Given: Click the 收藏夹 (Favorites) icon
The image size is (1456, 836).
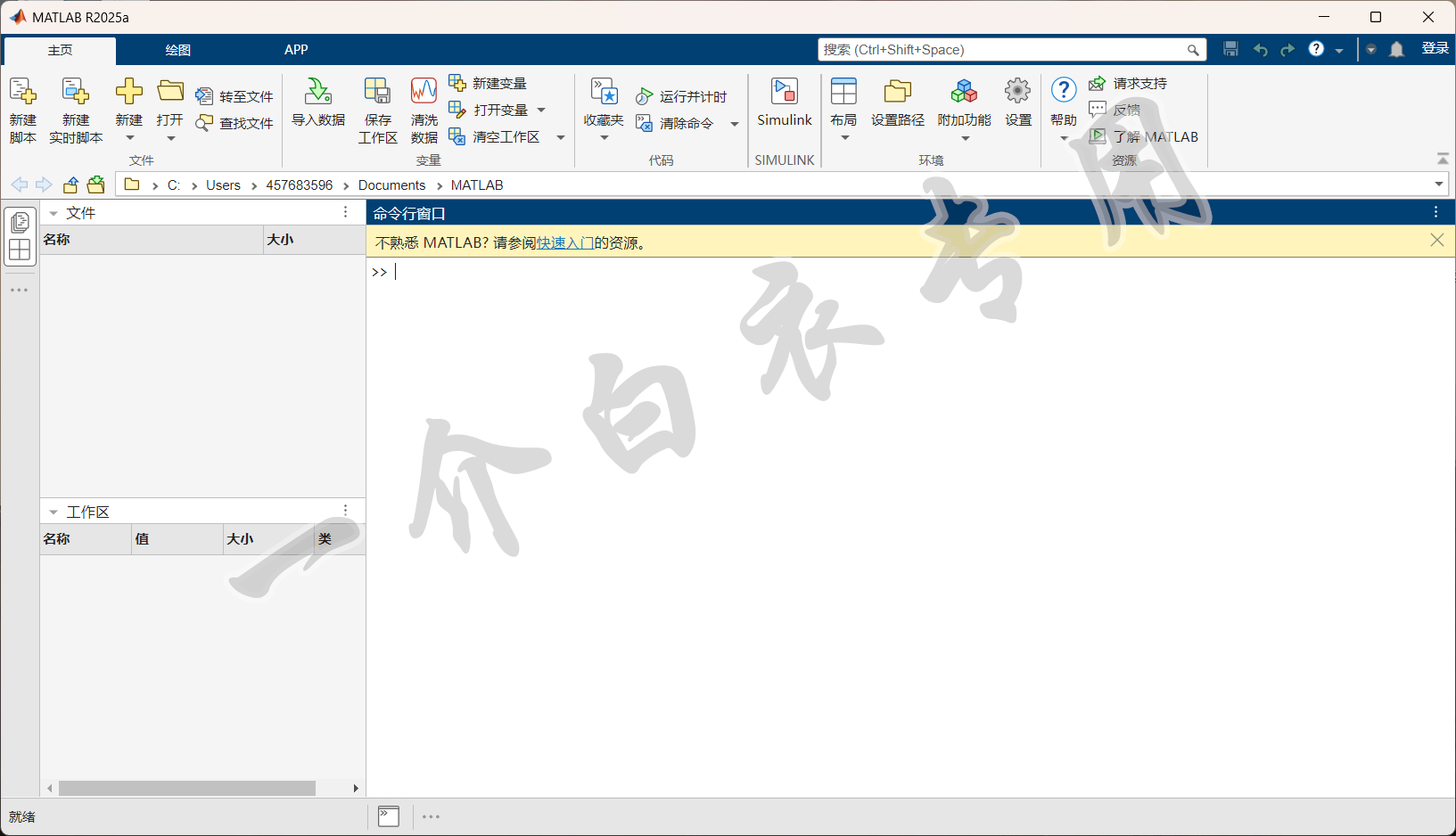Looking at the screenshot, I should tap(605, 91).
